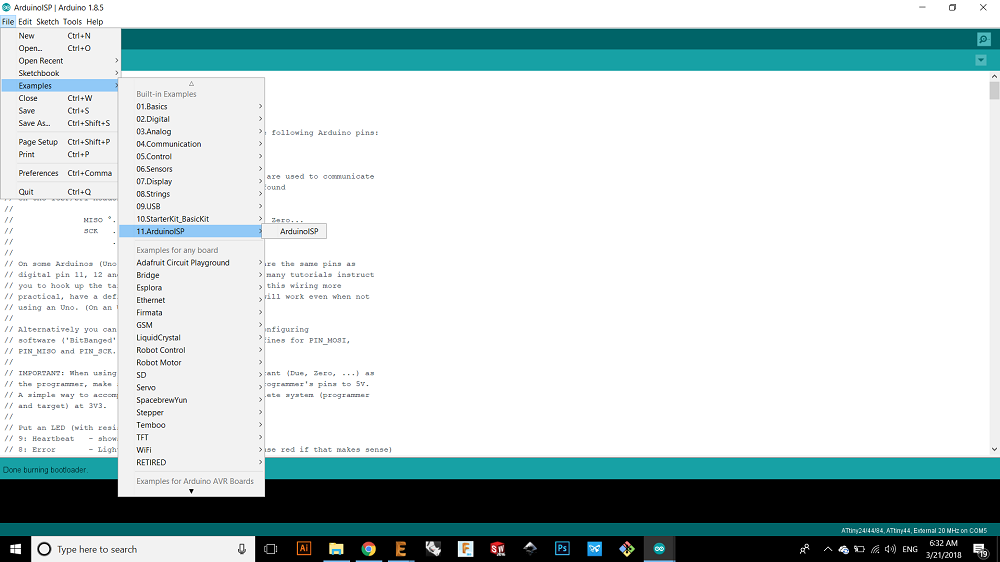Open the People icon in system tray
Screen dimensions: 1000x562
click(x=805, y=549)
